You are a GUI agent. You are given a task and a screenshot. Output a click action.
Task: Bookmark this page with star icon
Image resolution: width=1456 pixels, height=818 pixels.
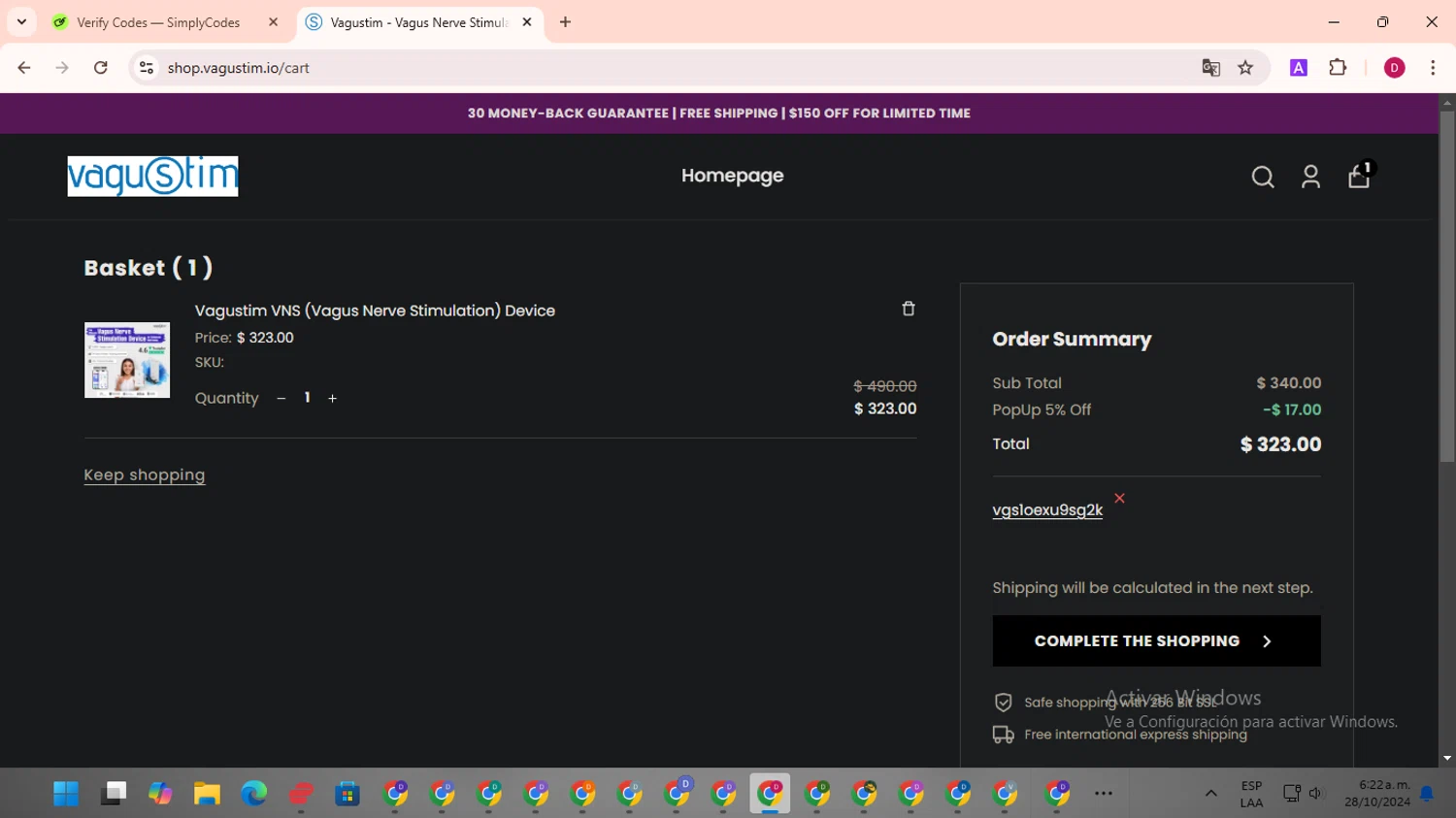point(1245,68)
